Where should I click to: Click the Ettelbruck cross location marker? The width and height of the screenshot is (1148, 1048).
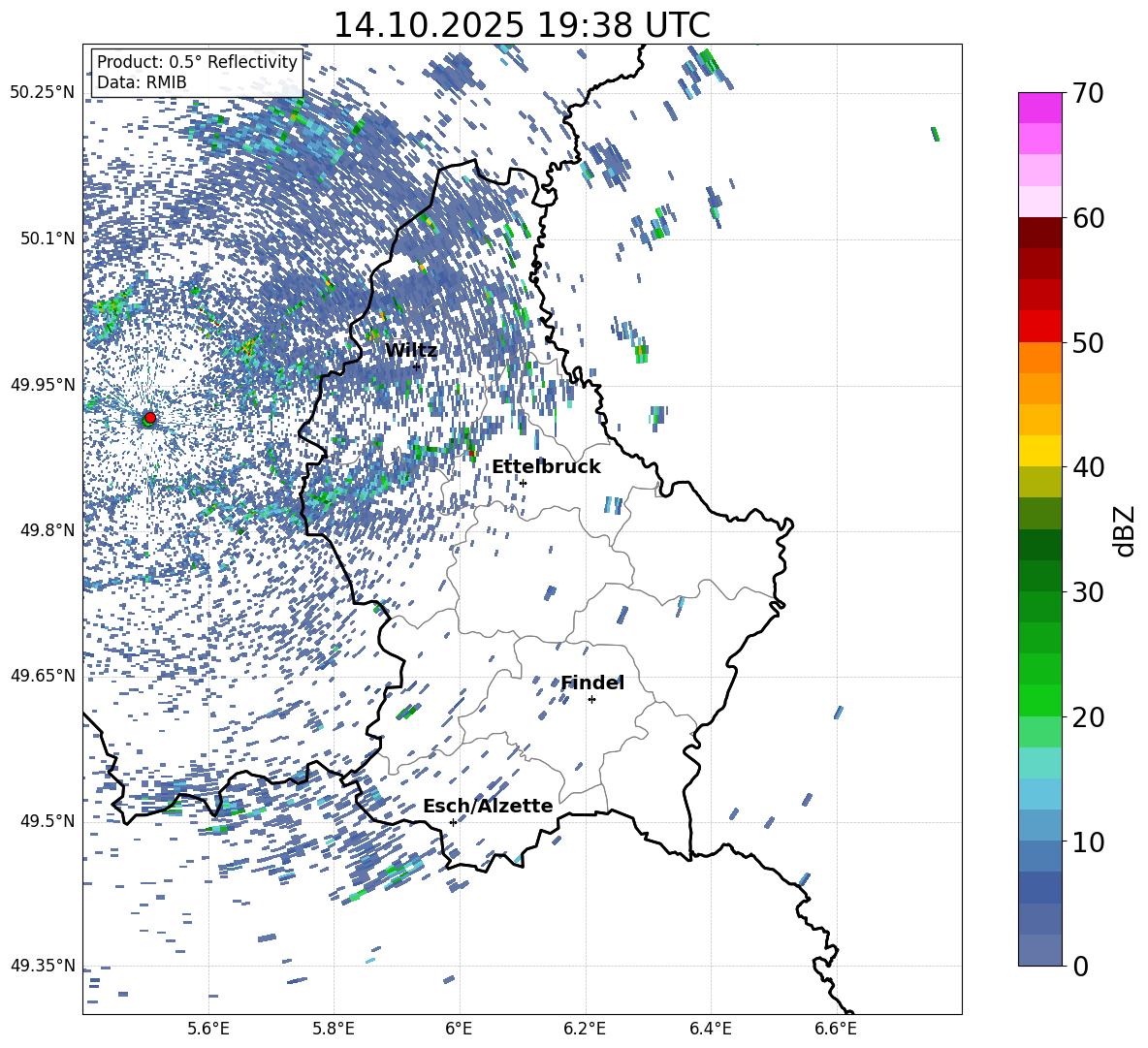pyautogui.click(x=523, y=483)
